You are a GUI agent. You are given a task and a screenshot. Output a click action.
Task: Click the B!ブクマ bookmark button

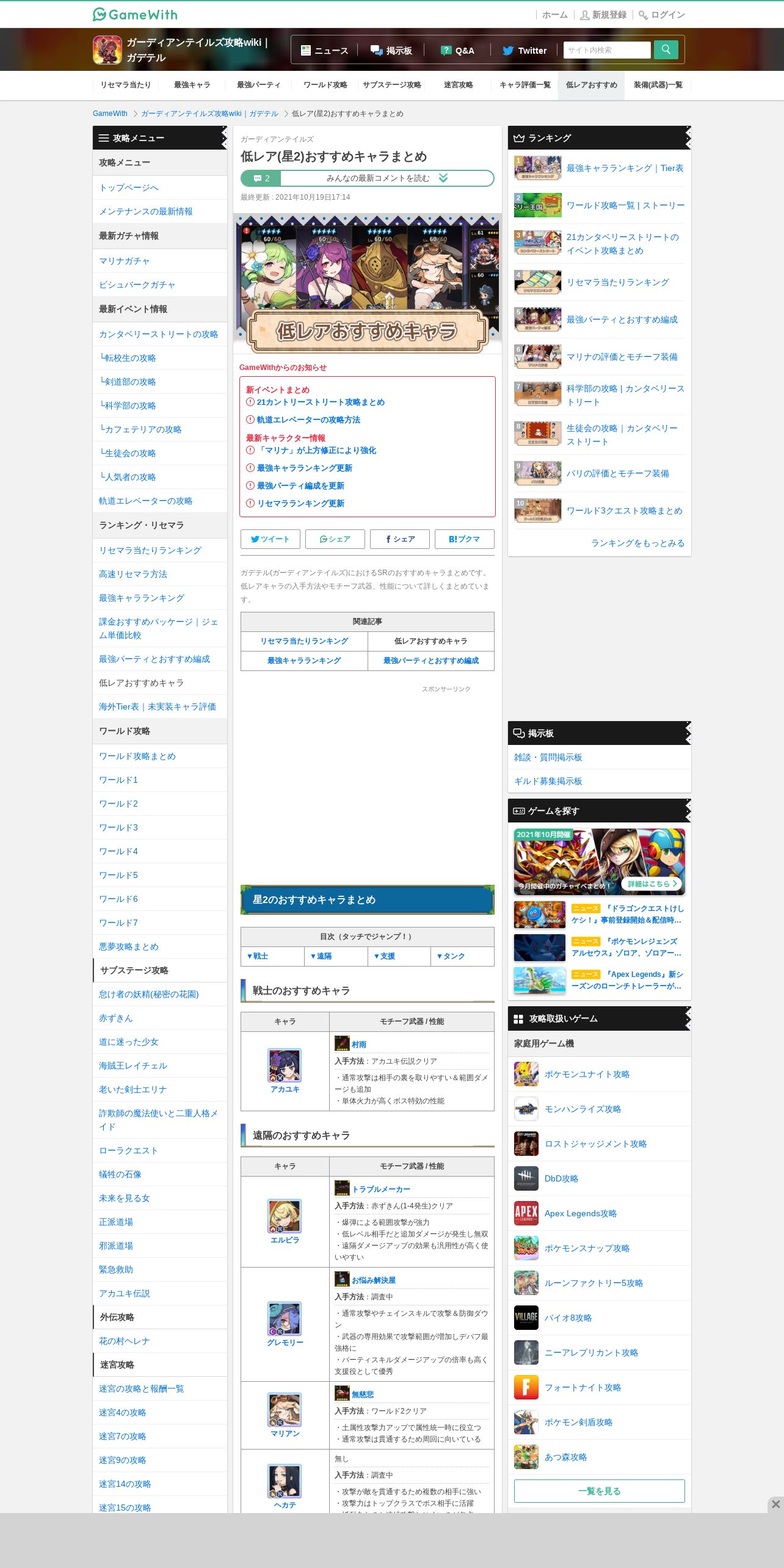coord(465,539)
